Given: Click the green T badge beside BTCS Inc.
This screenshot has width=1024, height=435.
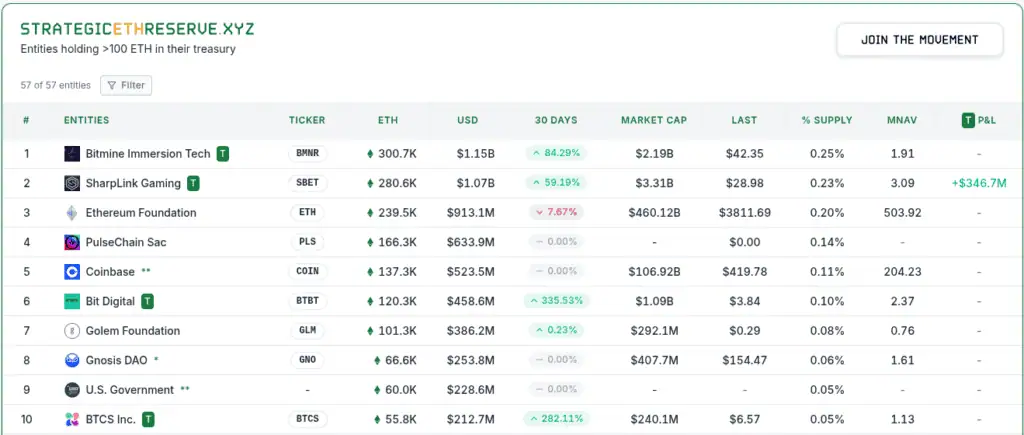Looking at the screenshot, I should click(149, 419).
